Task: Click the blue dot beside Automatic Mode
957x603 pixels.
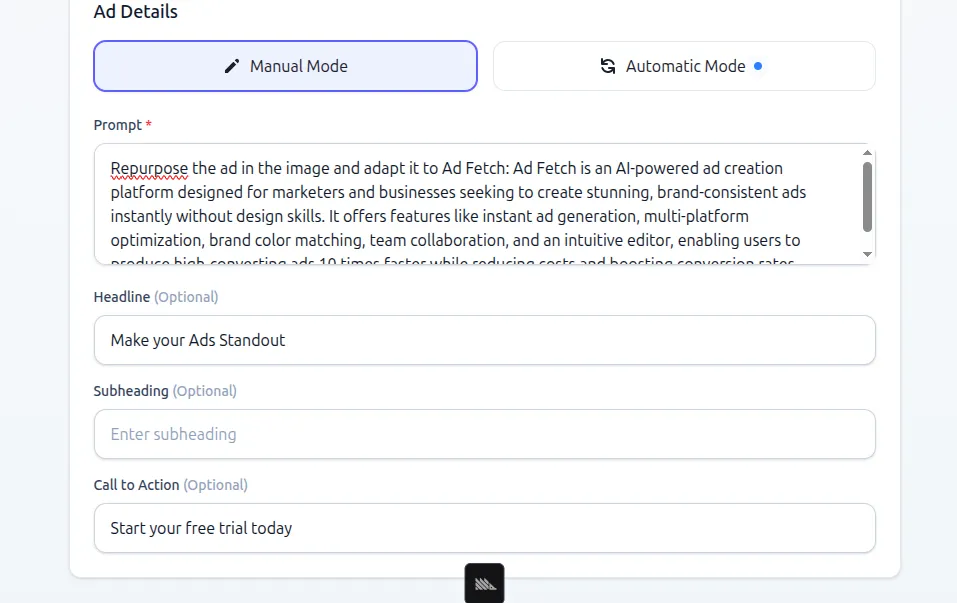Action: (757, 66)
